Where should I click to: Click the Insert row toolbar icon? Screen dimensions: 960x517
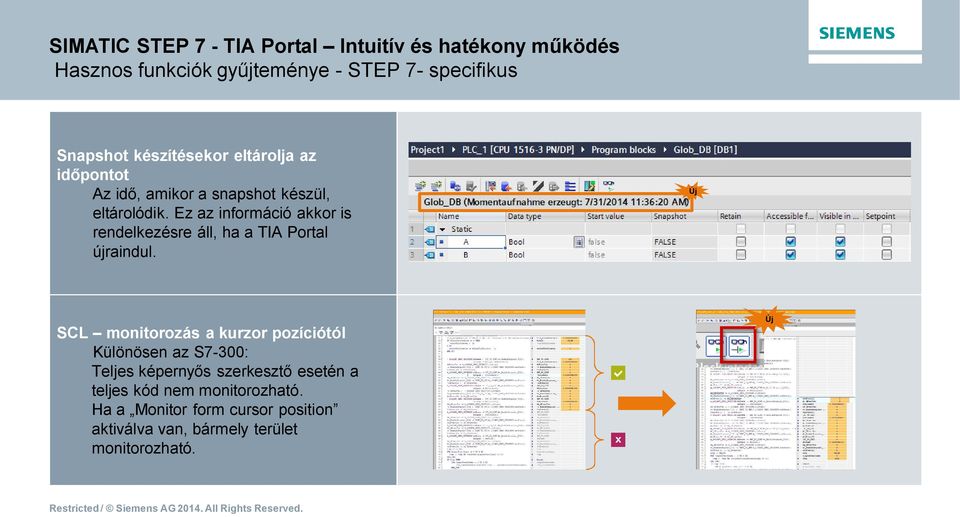[421, 186]
